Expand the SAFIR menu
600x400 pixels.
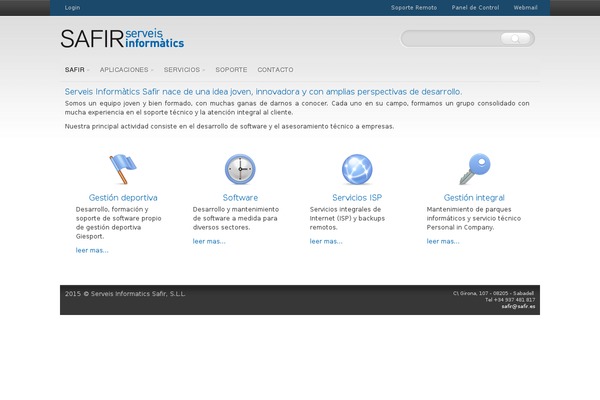tap(77, 70)
